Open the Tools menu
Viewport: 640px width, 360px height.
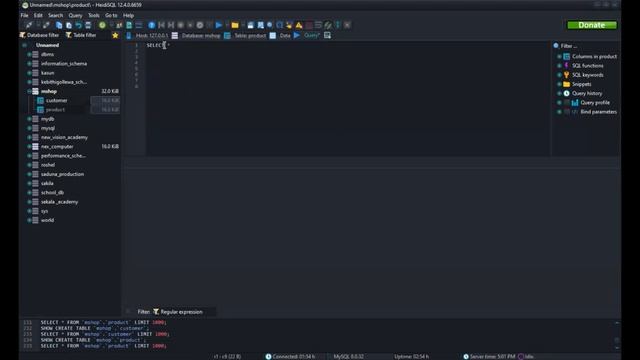(93, 16)
